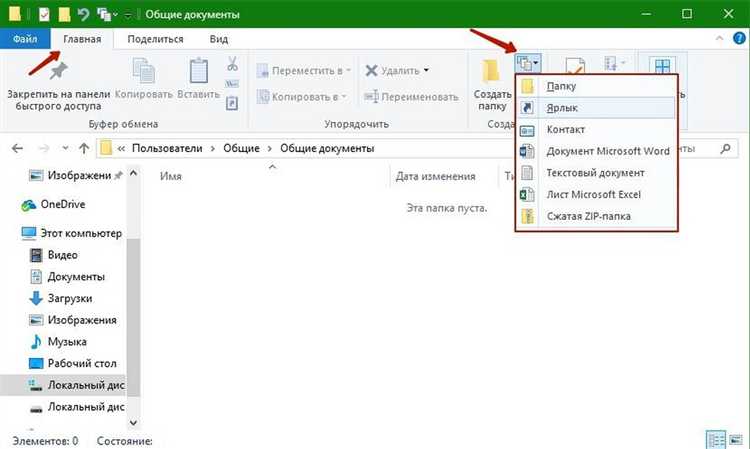Image resolution: width=750 pixels, height=449 pixels.
Task: Open the New item dropdown button
Action: coord(528,62)
